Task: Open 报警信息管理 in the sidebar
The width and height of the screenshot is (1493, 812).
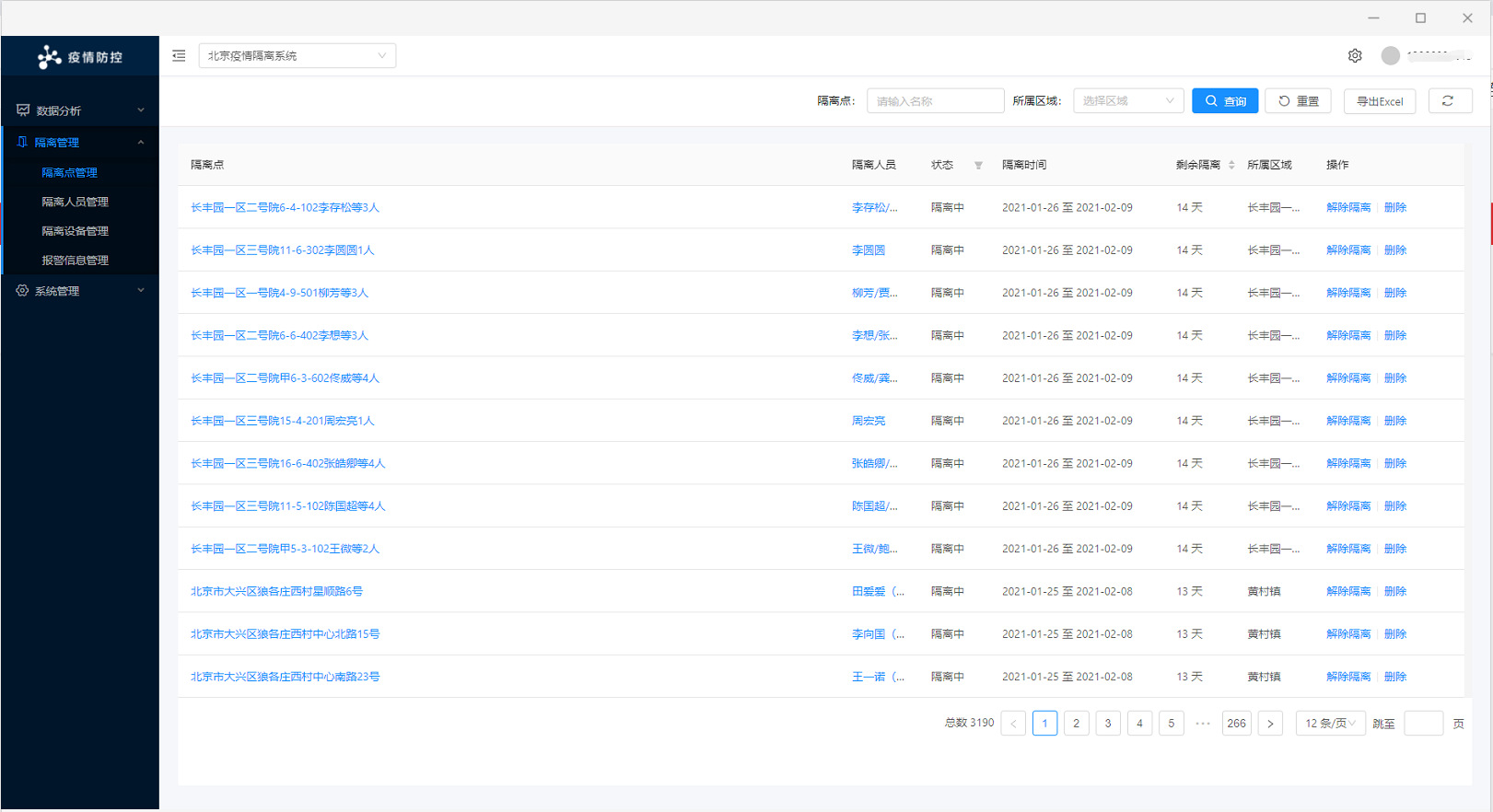Action: [75, 261]
